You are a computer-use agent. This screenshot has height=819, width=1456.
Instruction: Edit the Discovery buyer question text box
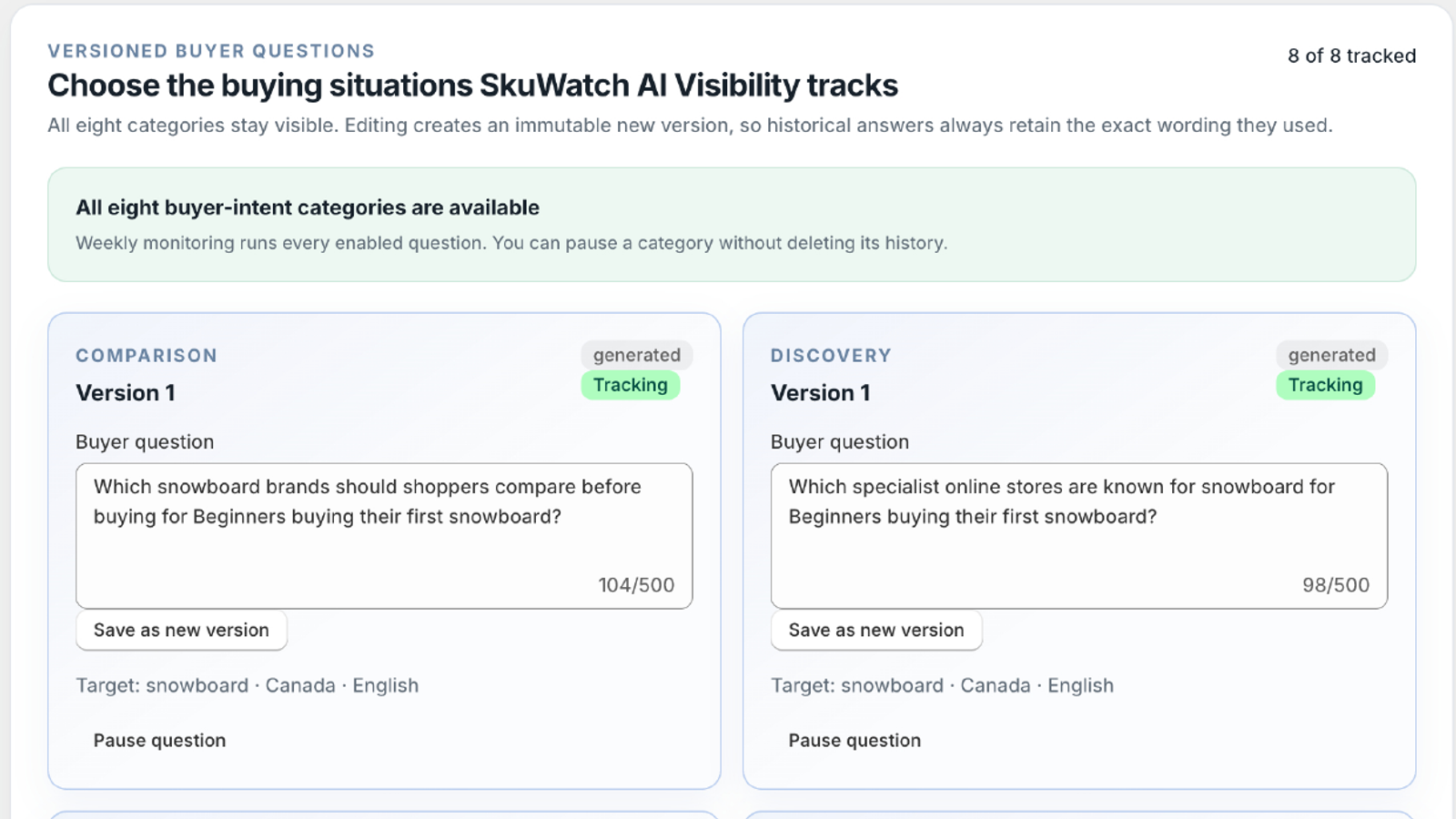[1079, 536]
